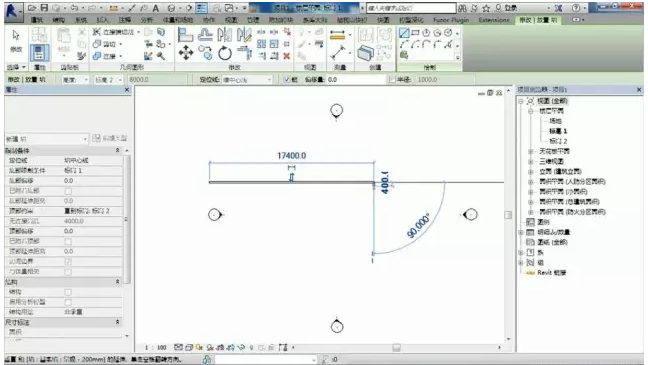Click the Offset value field showing 0.0
The height and width of the screenshot is (365, 648).
point(356,79)
